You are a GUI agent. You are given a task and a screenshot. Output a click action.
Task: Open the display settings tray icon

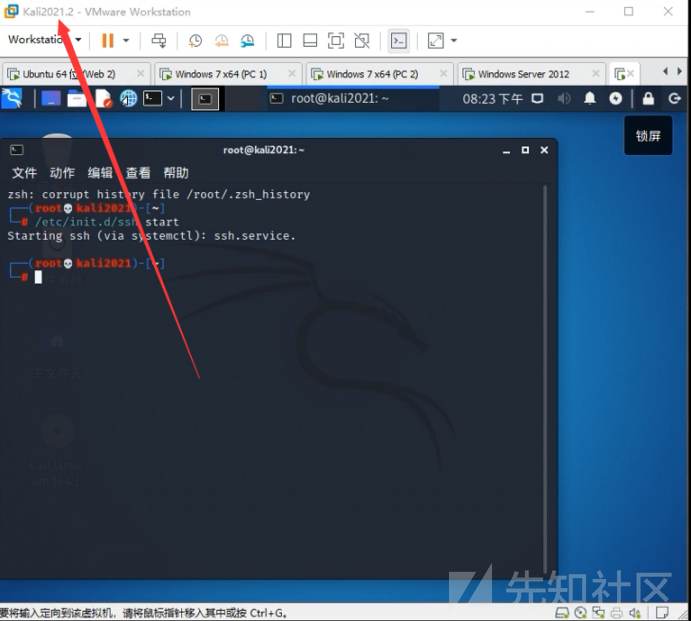point(537,98)
